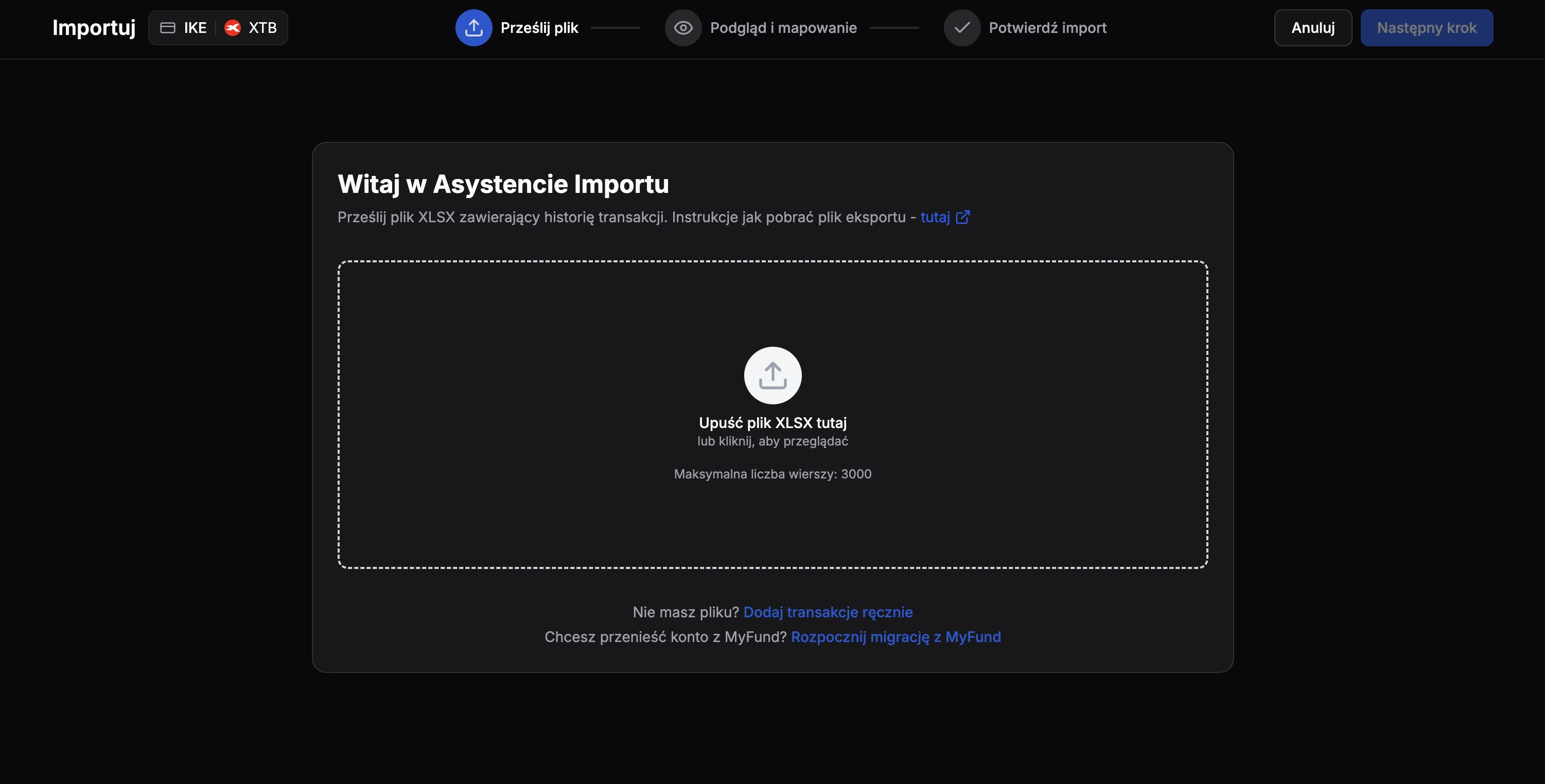Viewport: 1545px width, 784px height.
Task: Click the white upload icon in drop zone
Action: click(772, 375)
